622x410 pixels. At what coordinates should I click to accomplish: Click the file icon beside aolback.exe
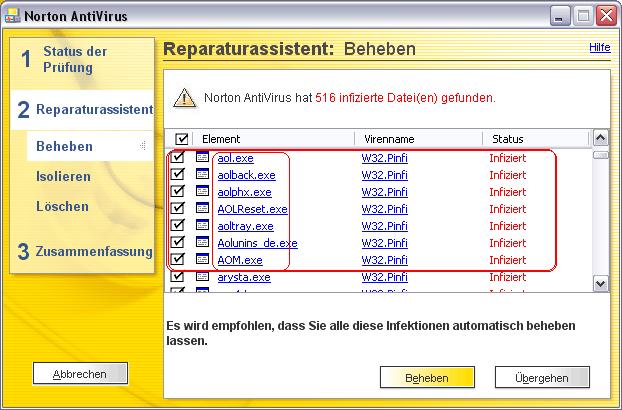point(203,175)
